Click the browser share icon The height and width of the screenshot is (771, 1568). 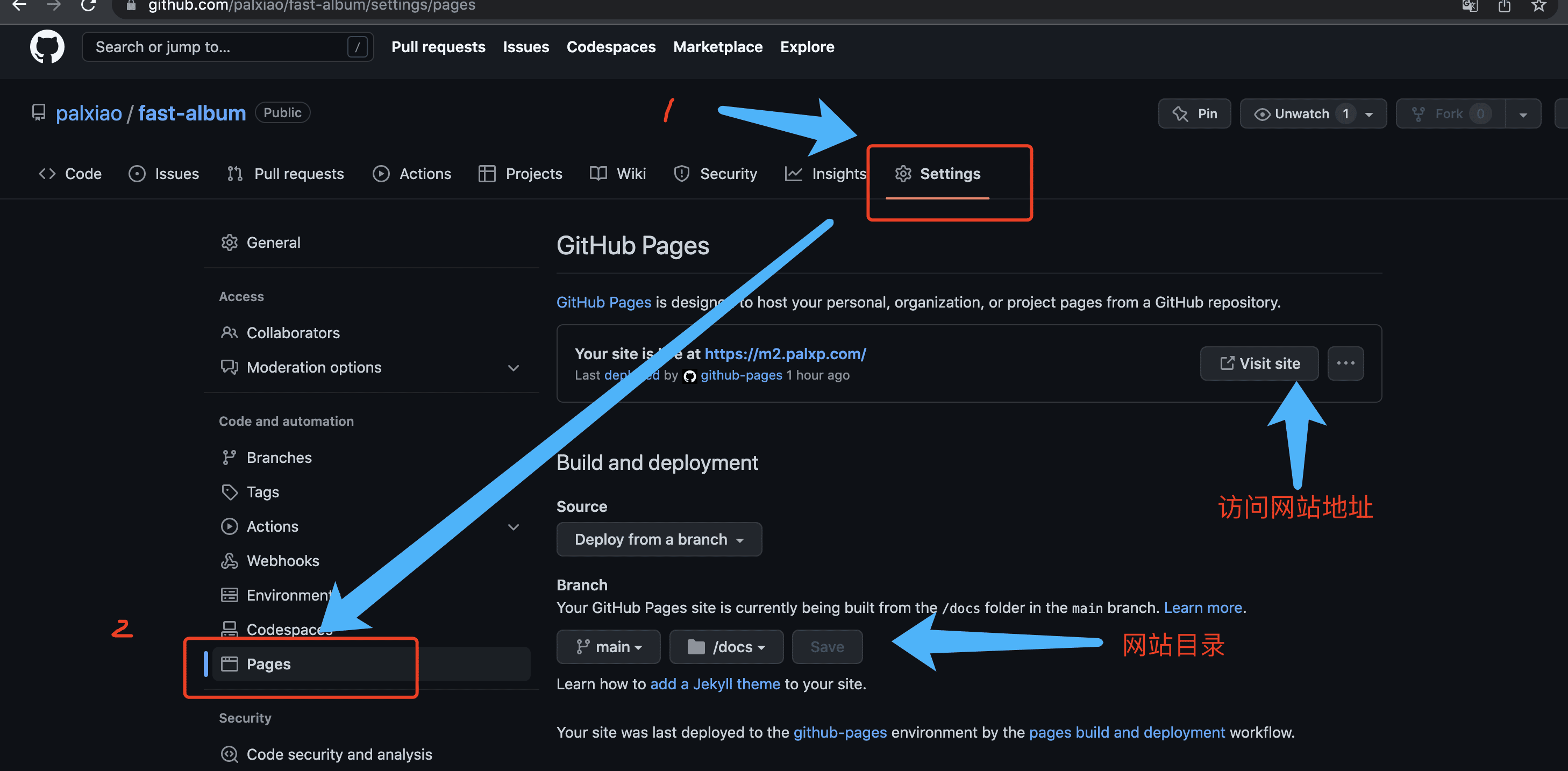point(1504,6)
